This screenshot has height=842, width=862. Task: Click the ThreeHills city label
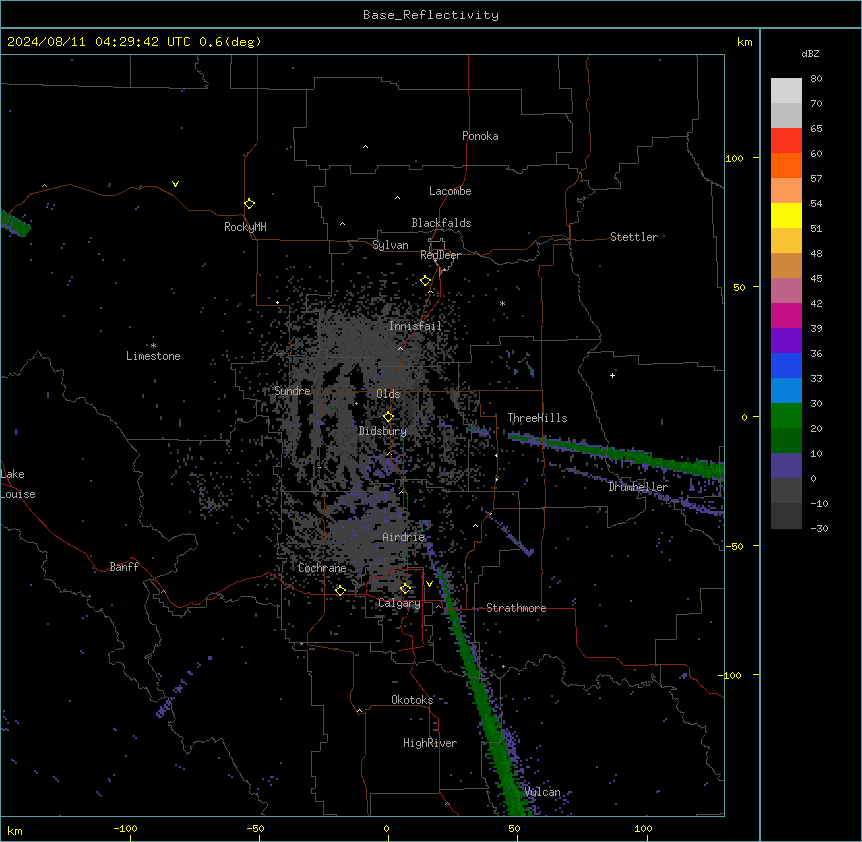pos(537,418)
